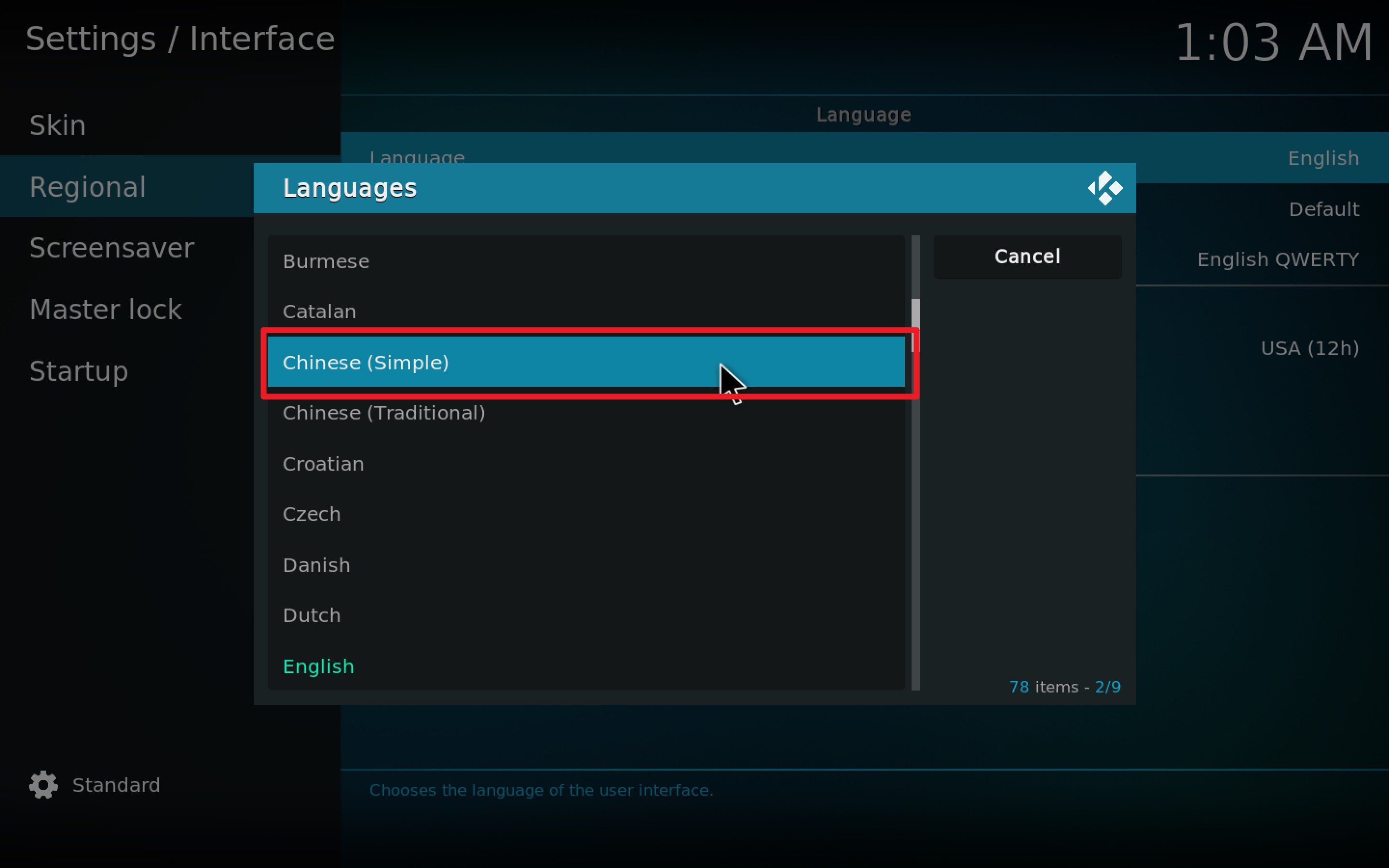This screenshot has width=1389, height=868.
Task: Go to Master lock settings
Action: tap(106, 310)
